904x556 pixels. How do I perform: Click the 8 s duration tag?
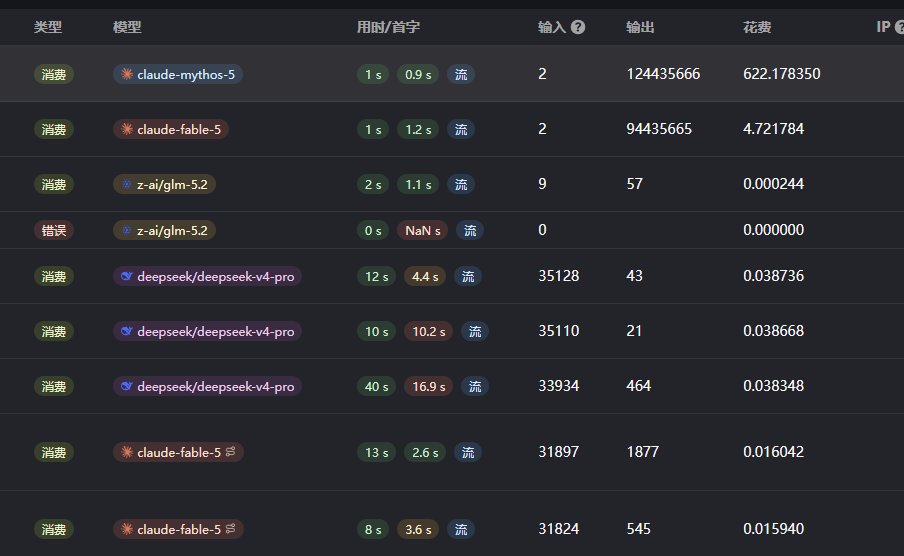pyautogui.click(x=373, y=529)
